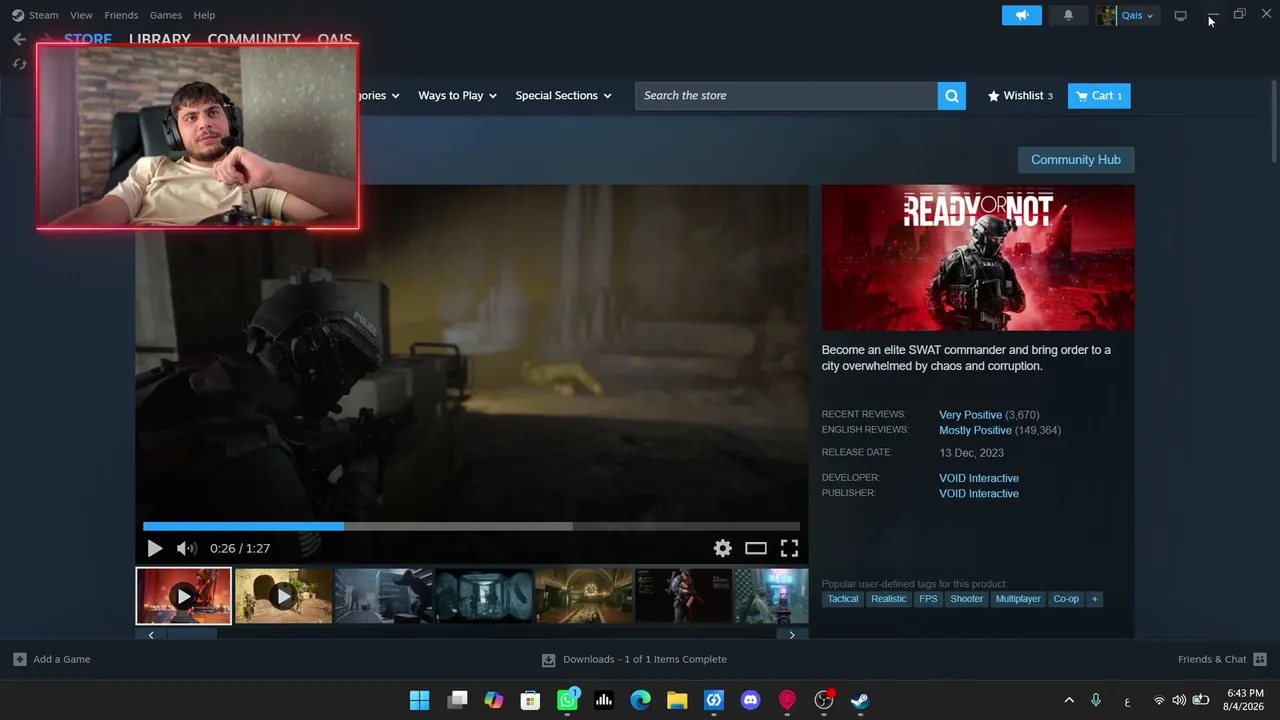The width and height of the screenshot is (1280, 720).
Task: Open the notifications bell
Action: [x=1068, y=15]
